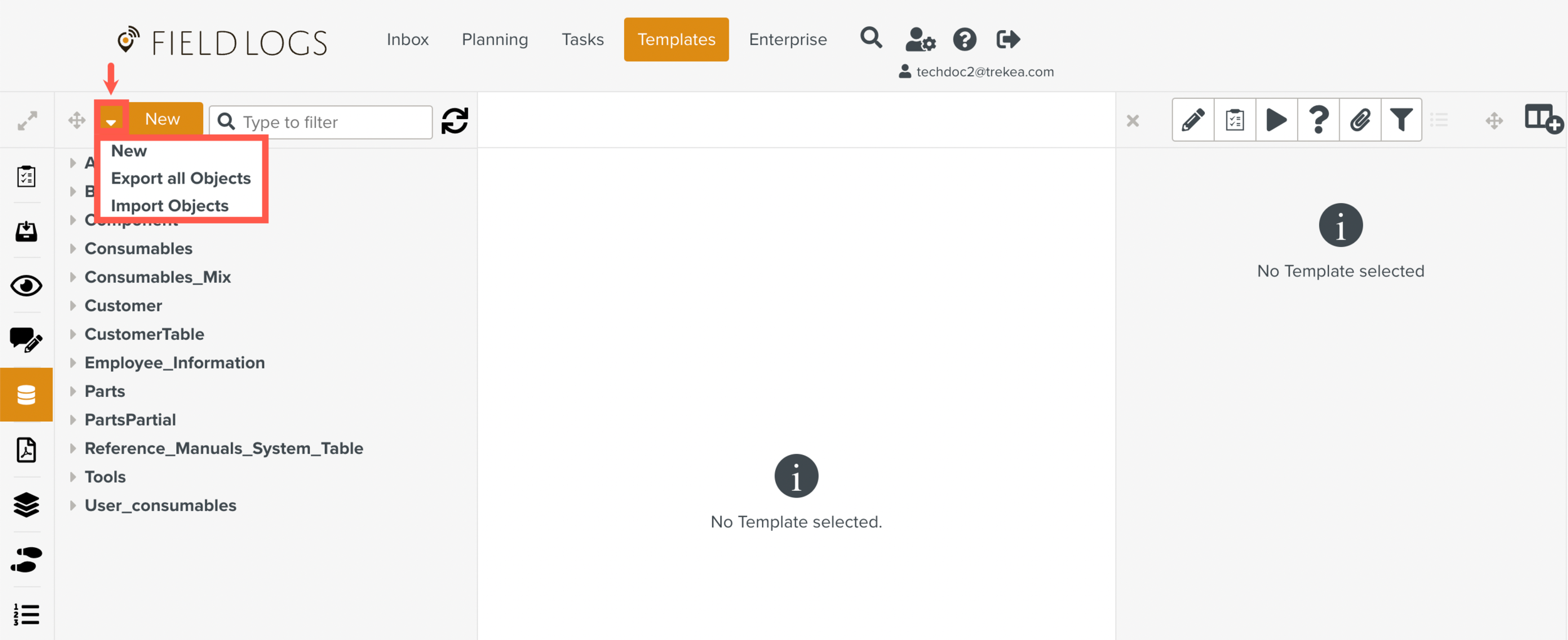Click the eye preview icon in the sidebar

26,286
